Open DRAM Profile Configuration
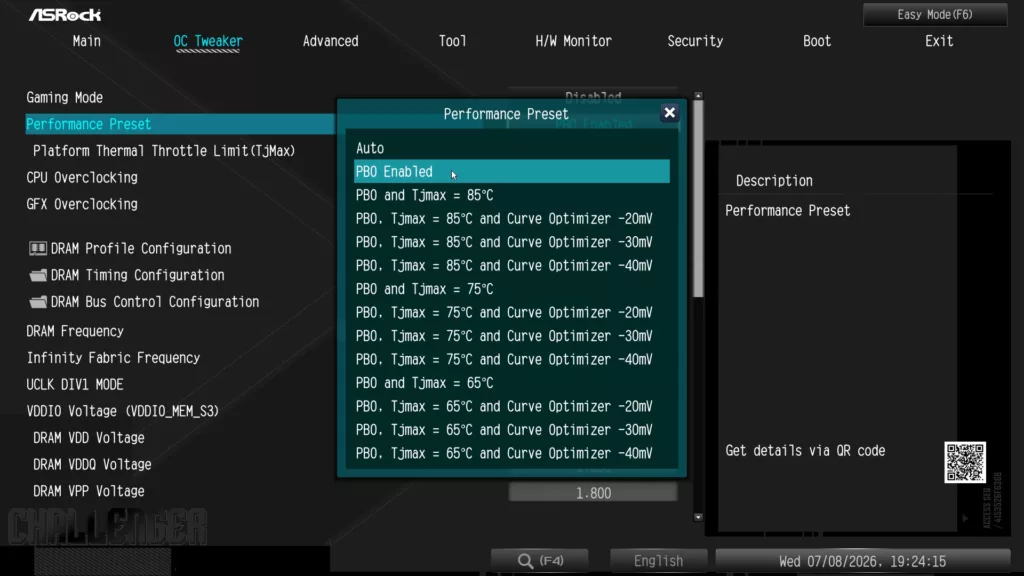The width and height of the screenshot is (1024, 576). click(x=141, y=248)
